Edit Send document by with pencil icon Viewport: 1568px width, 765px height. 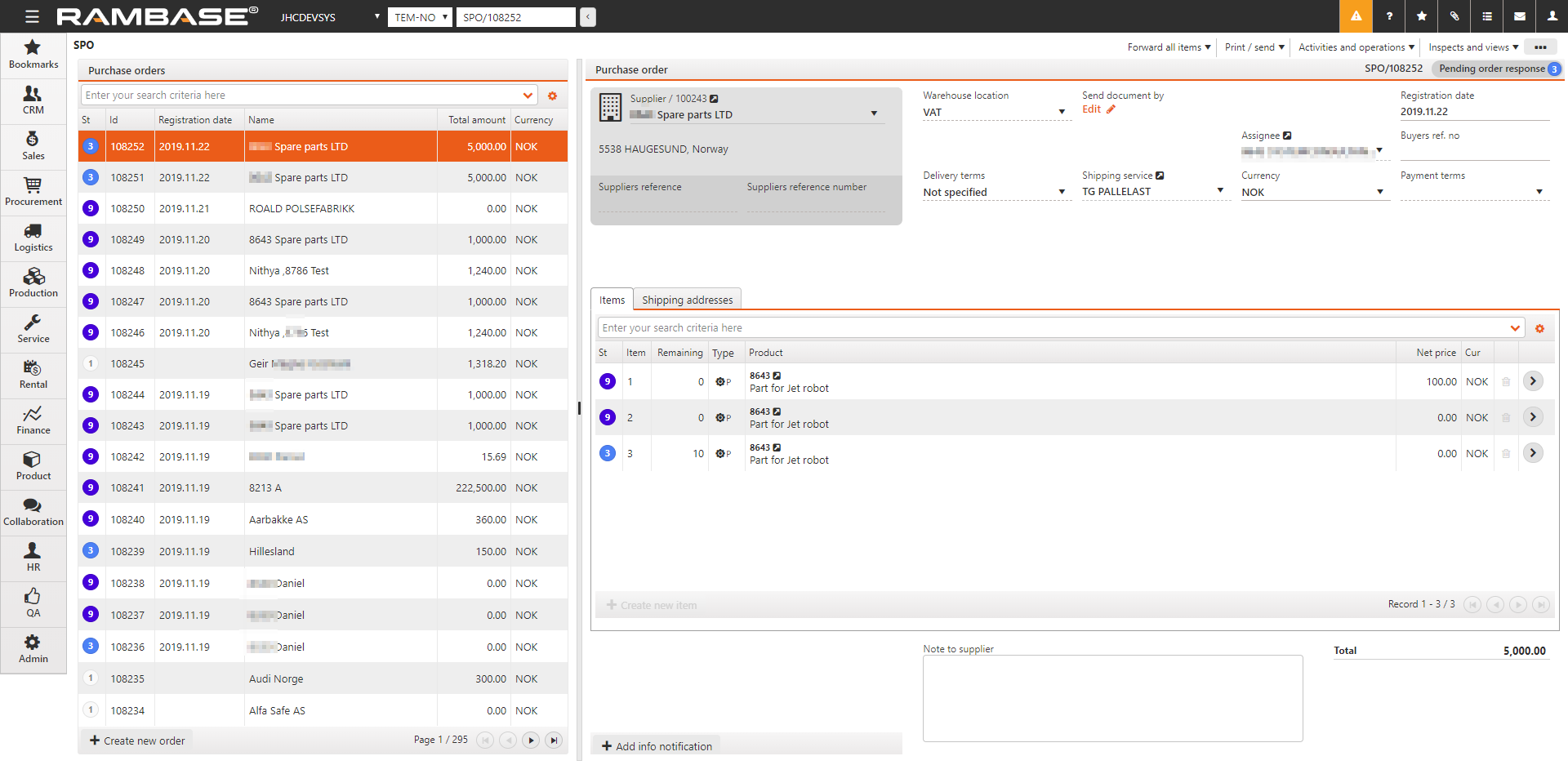1111,109
